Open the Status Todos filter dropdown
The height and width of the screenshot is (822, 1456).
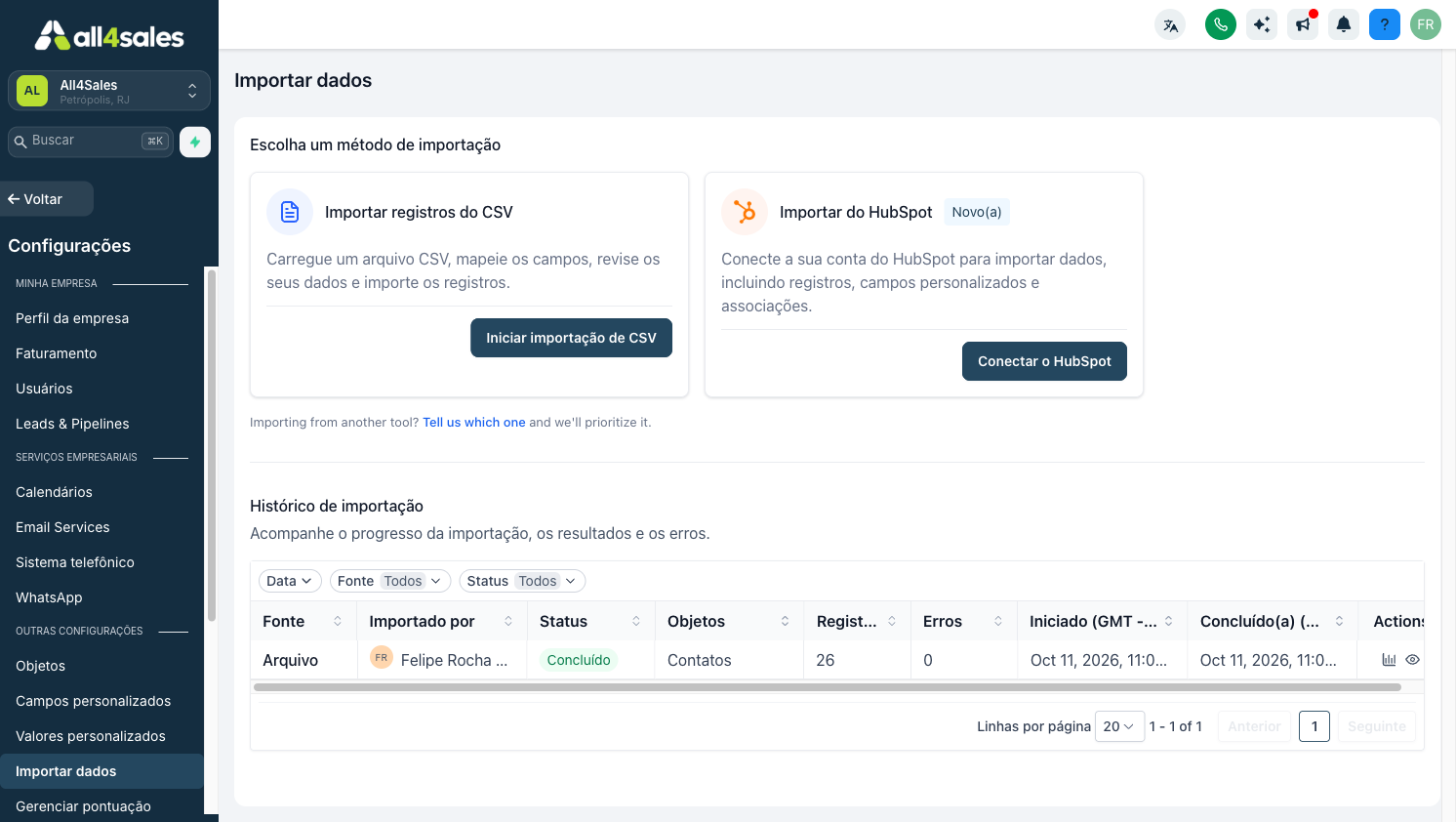[x=522, y=581]
